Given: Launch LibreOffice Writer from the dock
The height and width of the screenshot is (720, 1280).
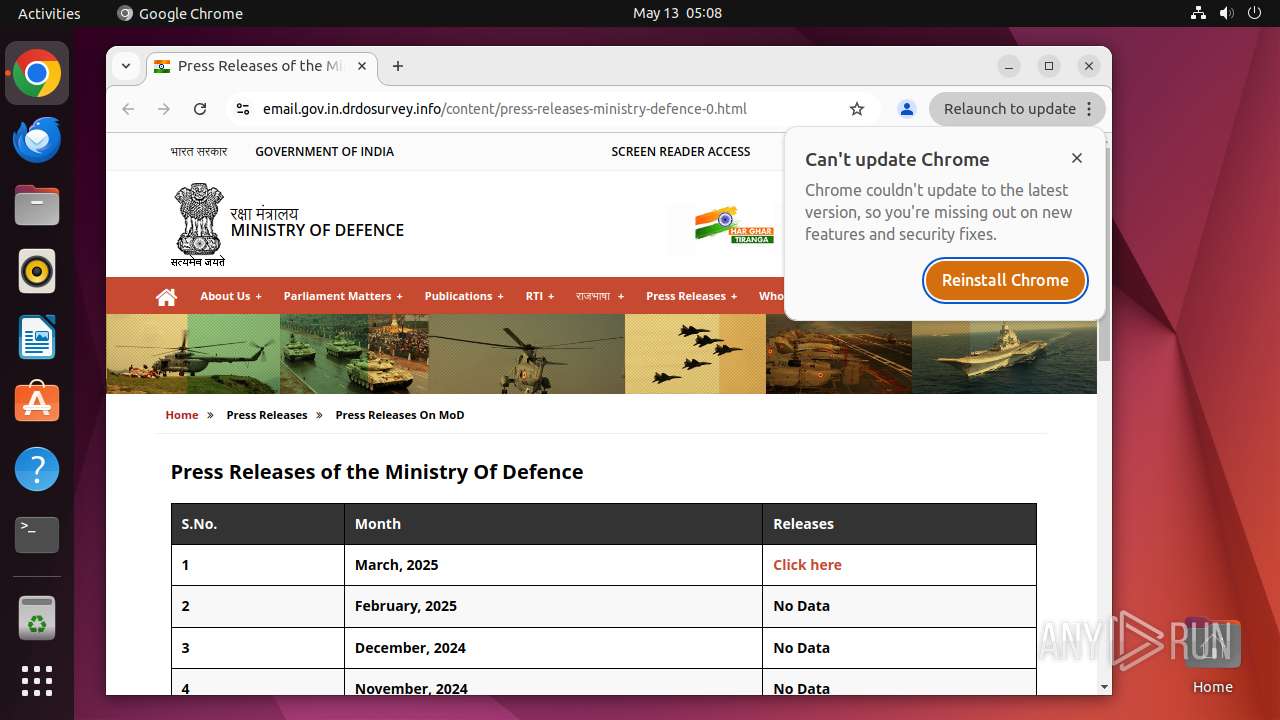Looking at the screenshot, I should click(x=37, y=337).
